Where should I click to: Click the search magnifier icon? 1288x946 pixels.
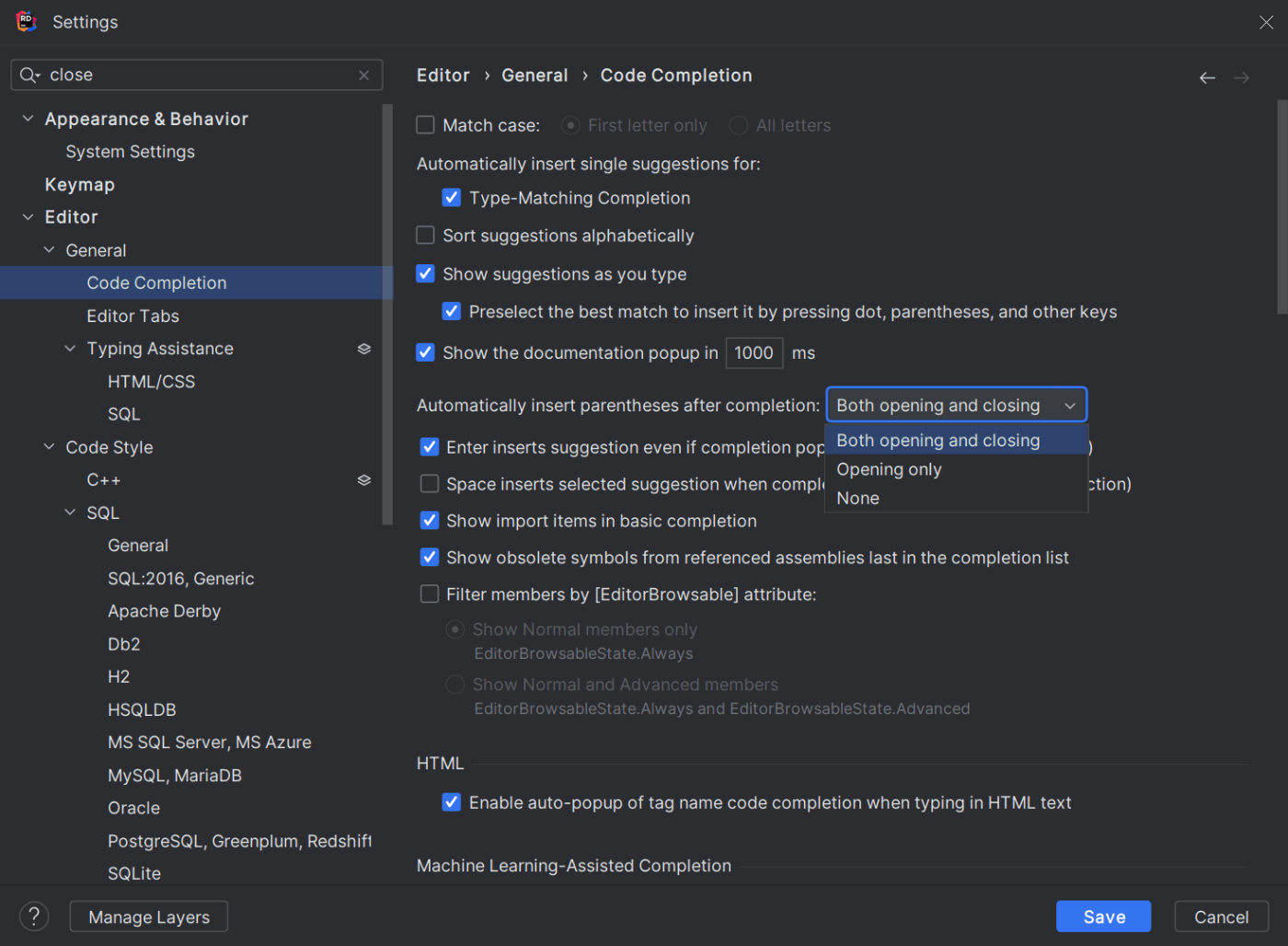coord(29,75)
